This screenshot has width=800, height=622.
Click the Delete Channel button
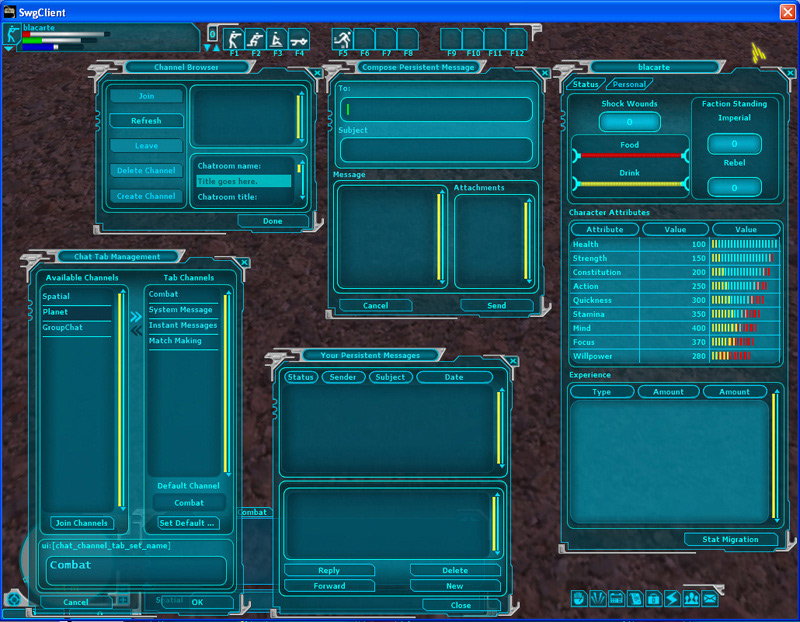146,170
